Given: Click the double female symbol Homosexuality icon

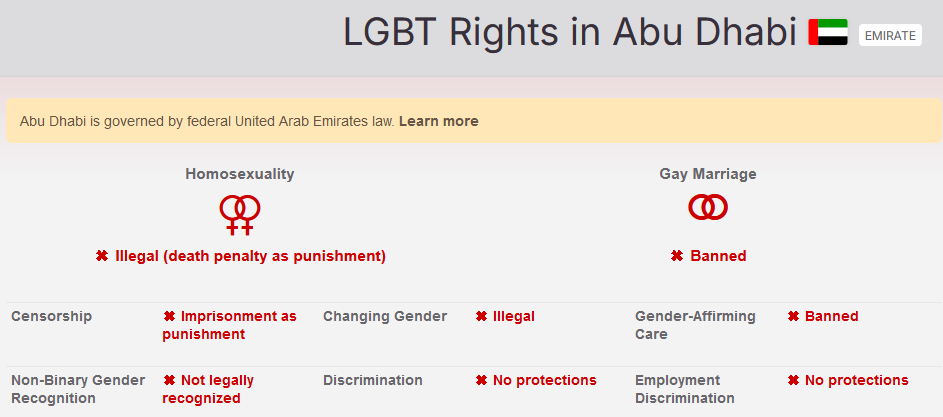Looking at the screenshot, I should click(240, 215).
